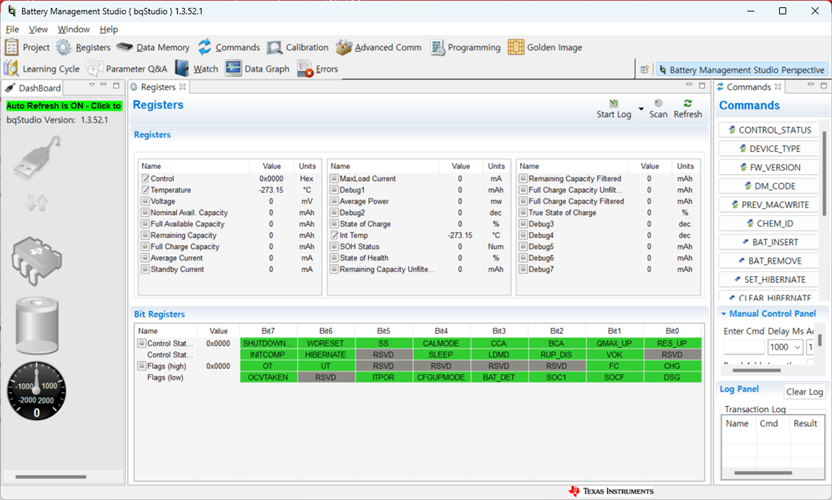The image size is (832, 500).
Task: Open Start Log dropdown arrow
Action: [641, 109]
